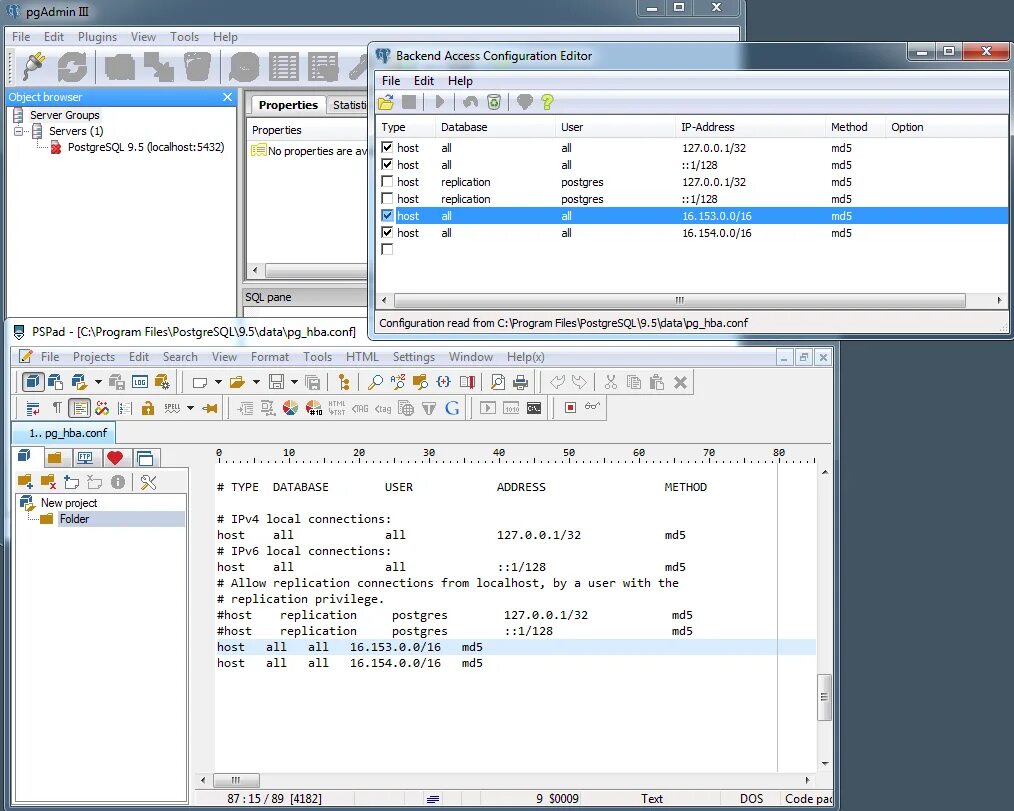The image size is (1014, 811).
Task: Click the reload server play icon
Action: click(440, 102)
